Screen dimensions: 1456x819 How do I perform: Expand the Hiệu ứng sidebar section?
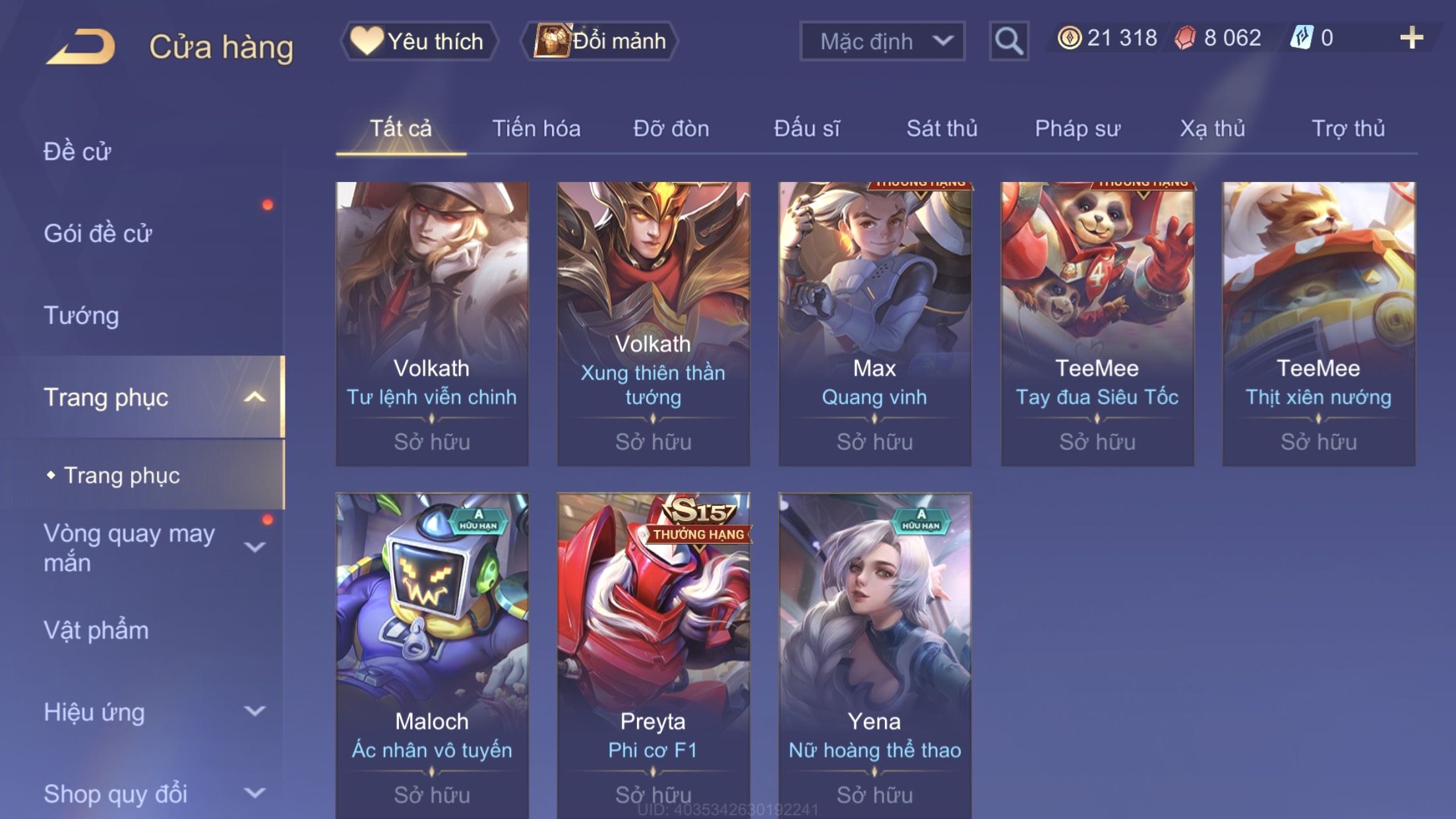point(255,711)
